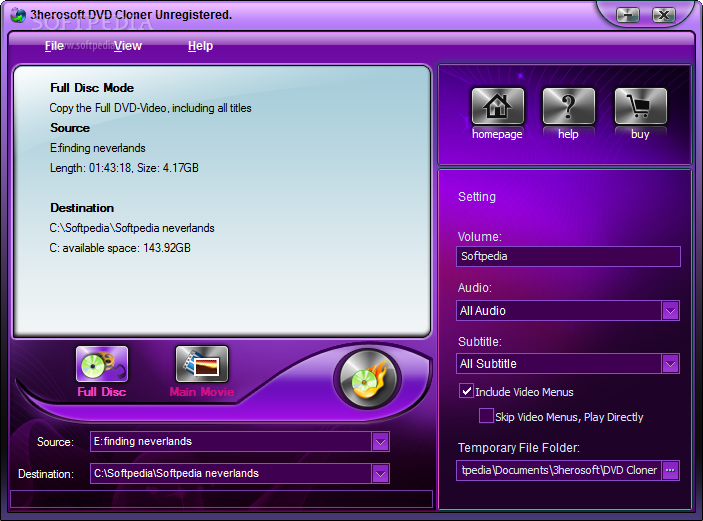The height and width of the screenshot is (521, 703).
Task: Click the 'E:finding neverlands' line in the Source info section
Action: point(98,148)
